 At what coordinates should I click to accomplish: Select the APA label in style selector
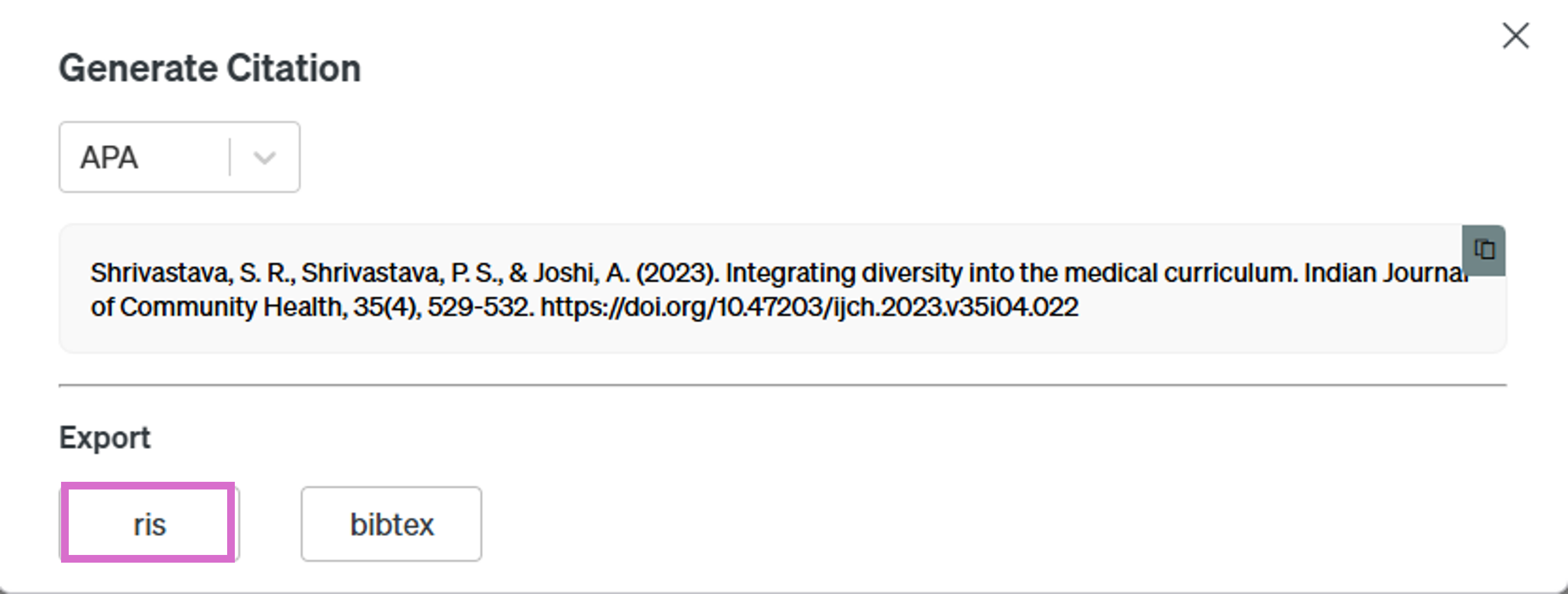pyautogui.click(x=109, y=158)
